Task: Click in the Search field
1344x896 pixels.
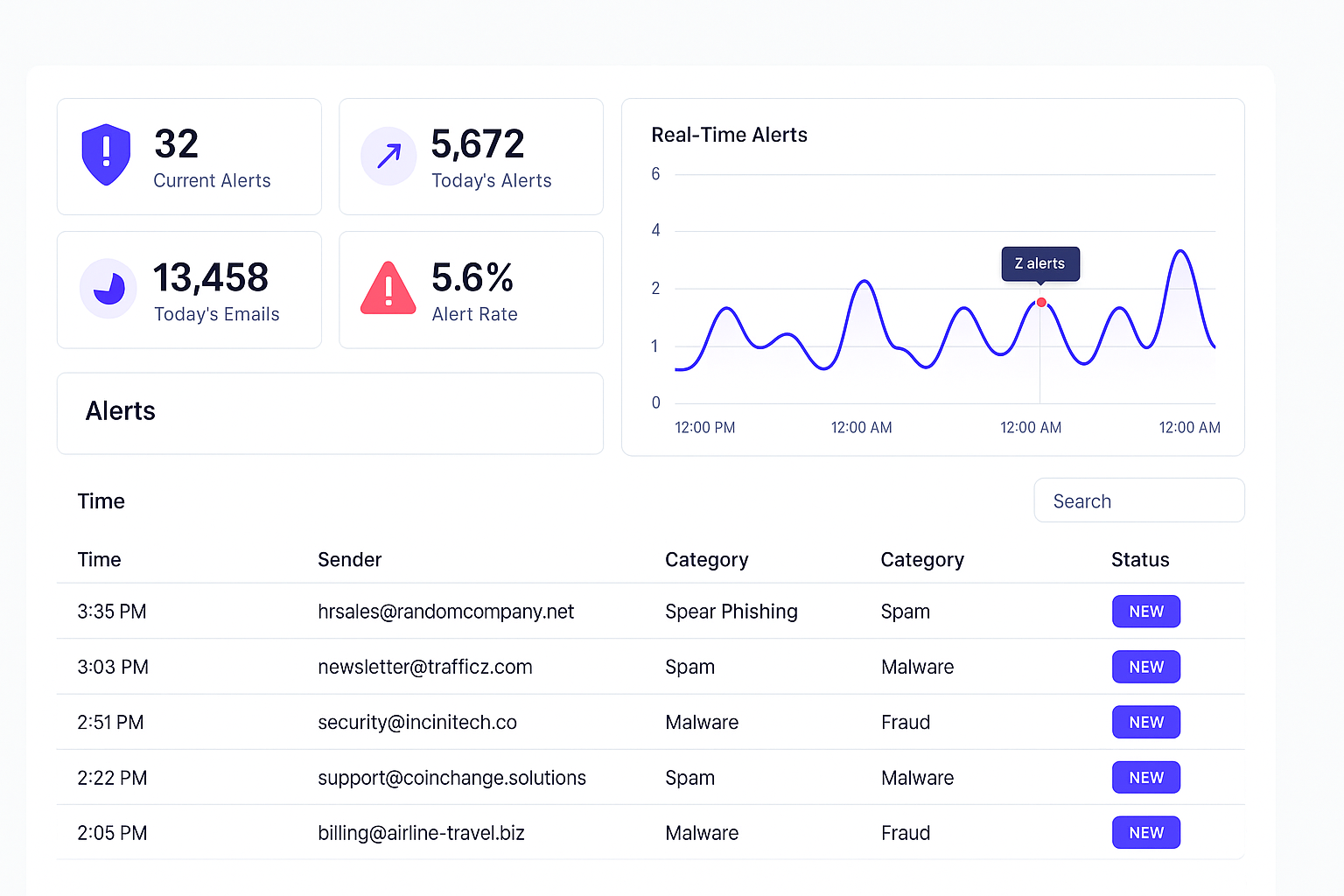Action: [1138, 500]
